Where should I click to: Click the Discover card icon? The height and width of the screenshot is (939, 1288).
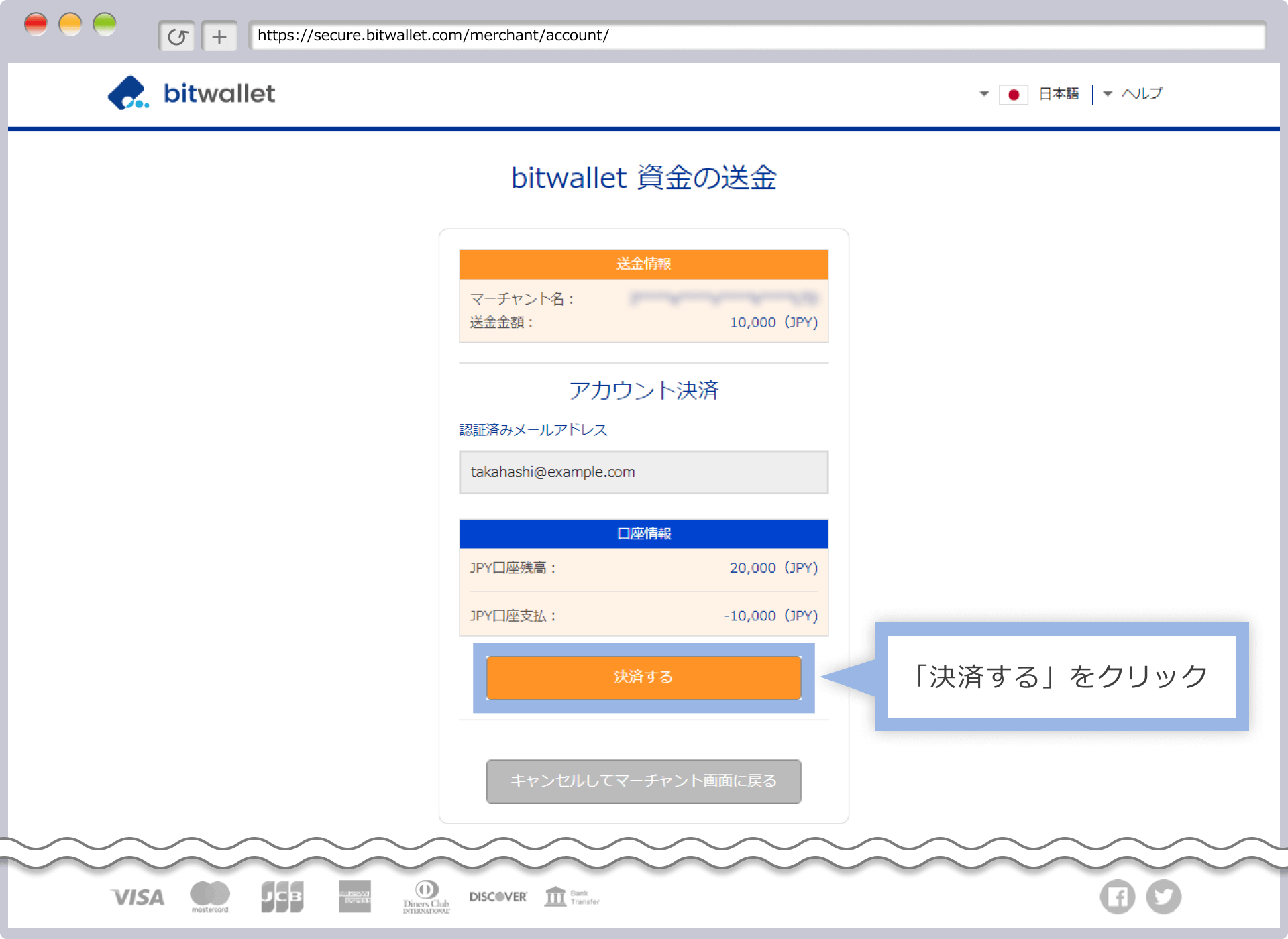pos(498,897)
